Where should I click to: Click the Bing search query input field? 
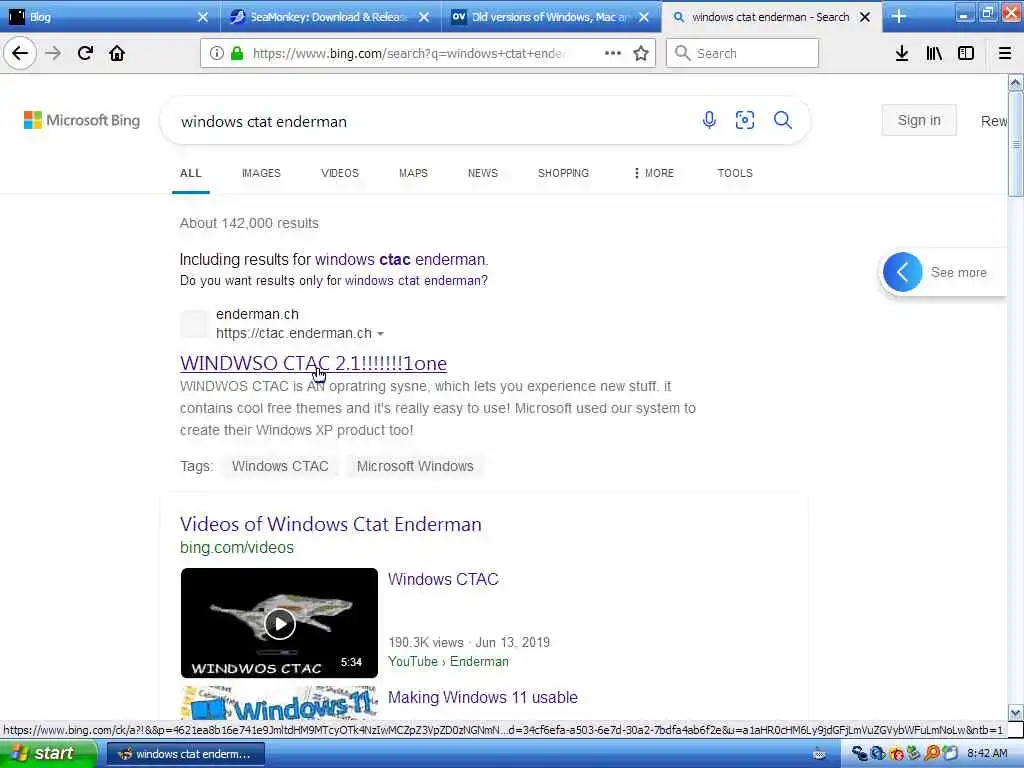(431, 121)
